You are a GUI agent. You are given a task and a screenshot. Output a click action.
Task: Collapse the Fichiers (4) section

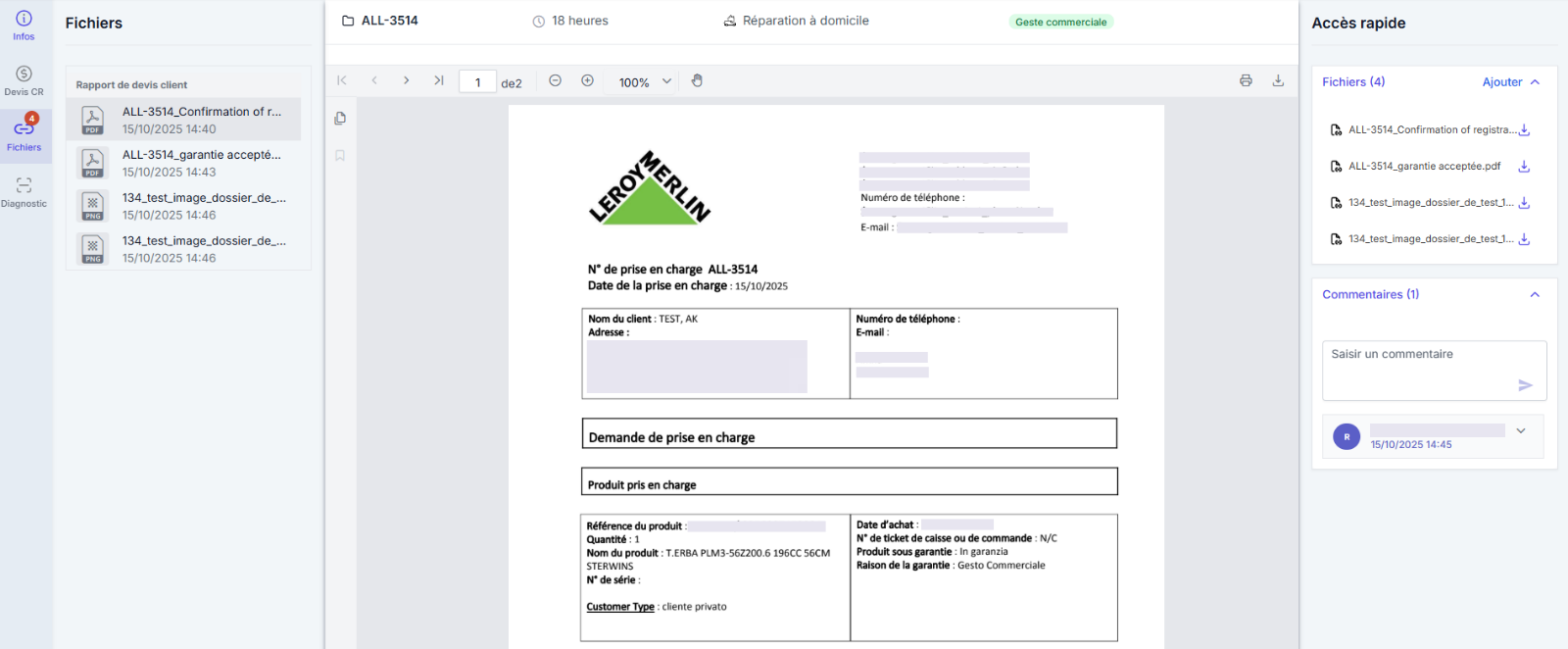(x=1536, y=82)
